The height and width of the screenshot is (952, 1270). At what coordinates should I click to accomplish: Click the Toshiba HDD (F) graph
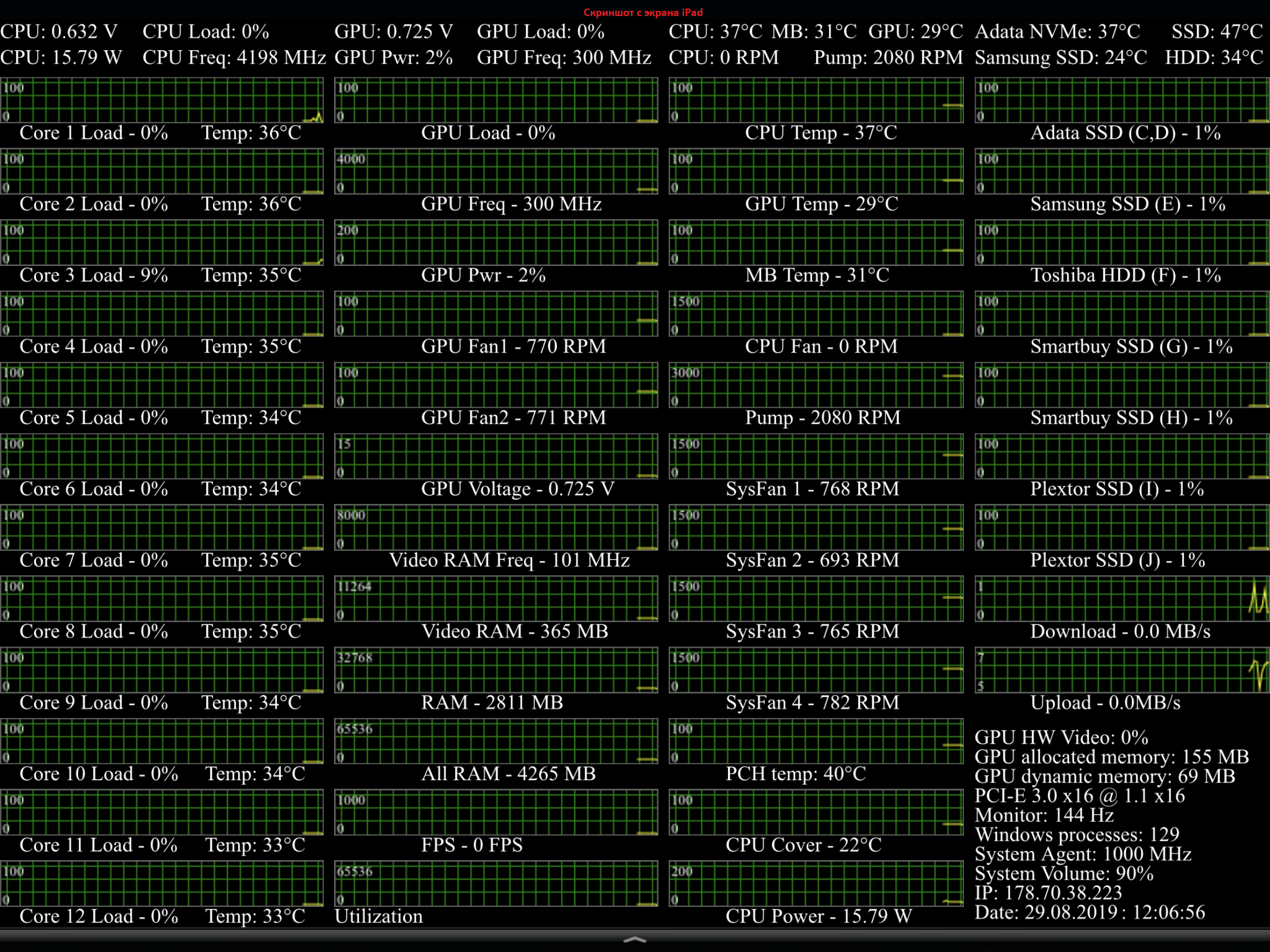click(x=1122, y=243)
